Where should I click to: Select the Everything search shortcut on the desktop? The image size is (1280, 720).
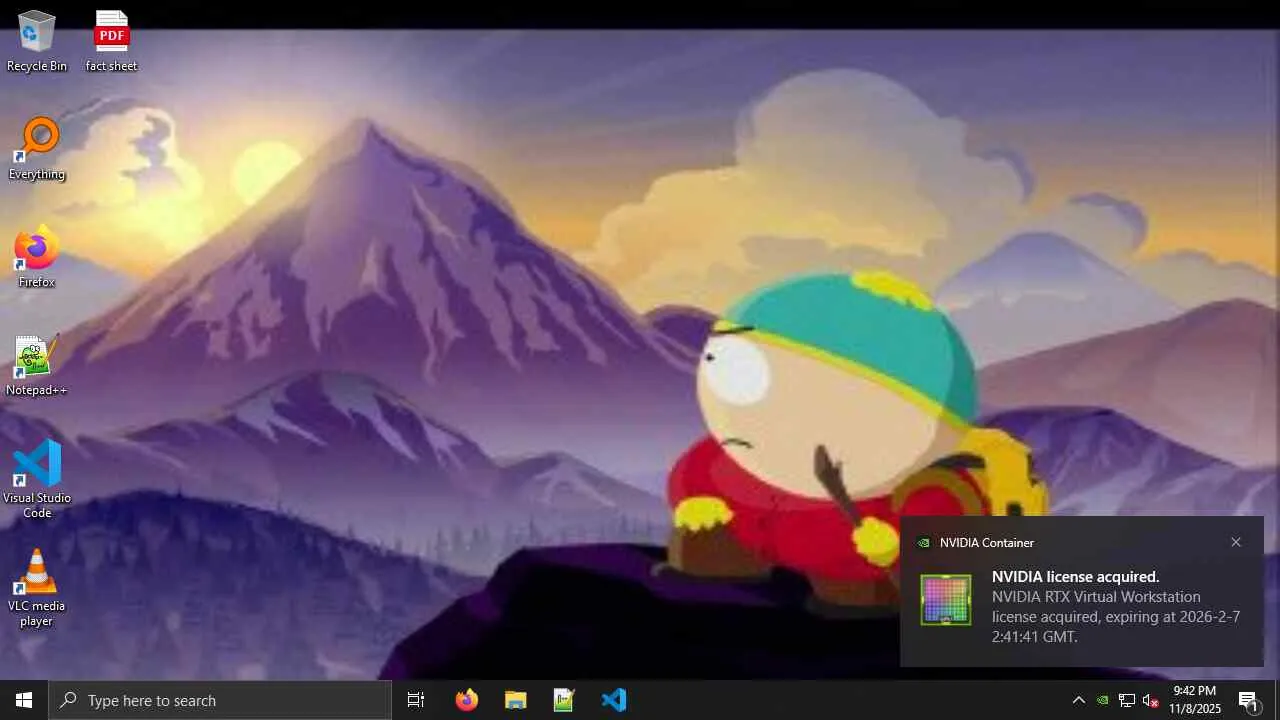point(37,150)
